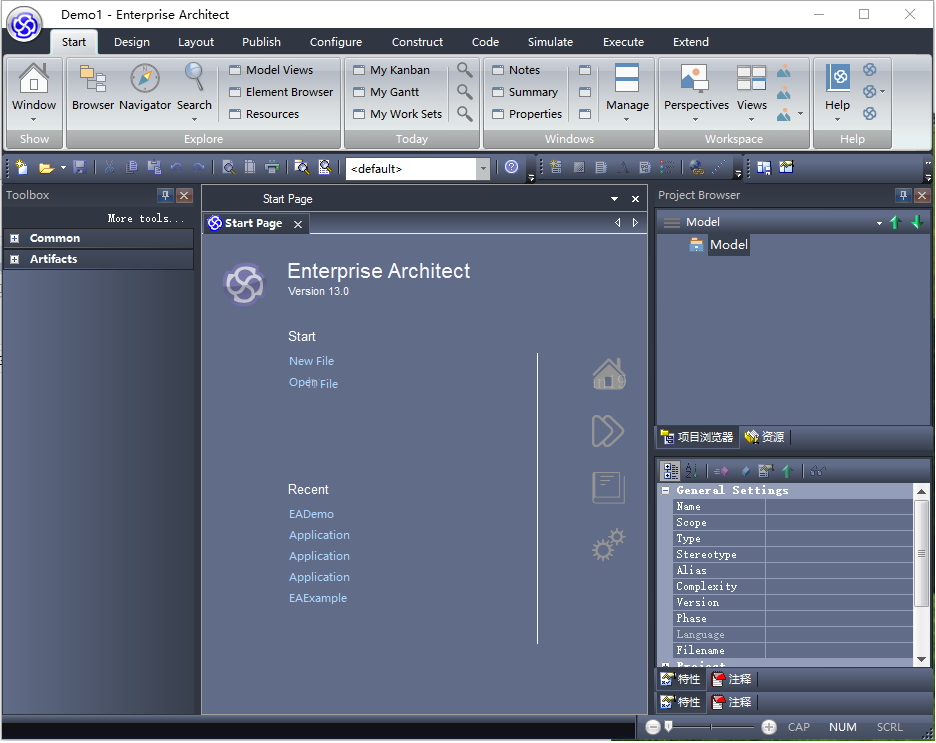Click the Enterprise Architect application logo button
Image resolution: width=936 pixels, height=743 pixels.
pyautogui.click(x=24, y=25)
